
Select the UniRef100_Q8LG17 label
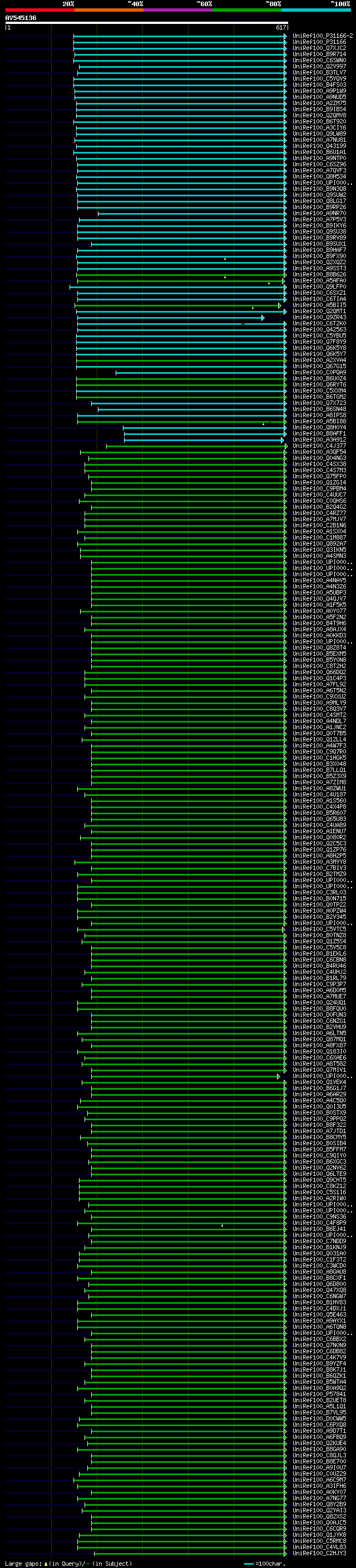(319, 201)
